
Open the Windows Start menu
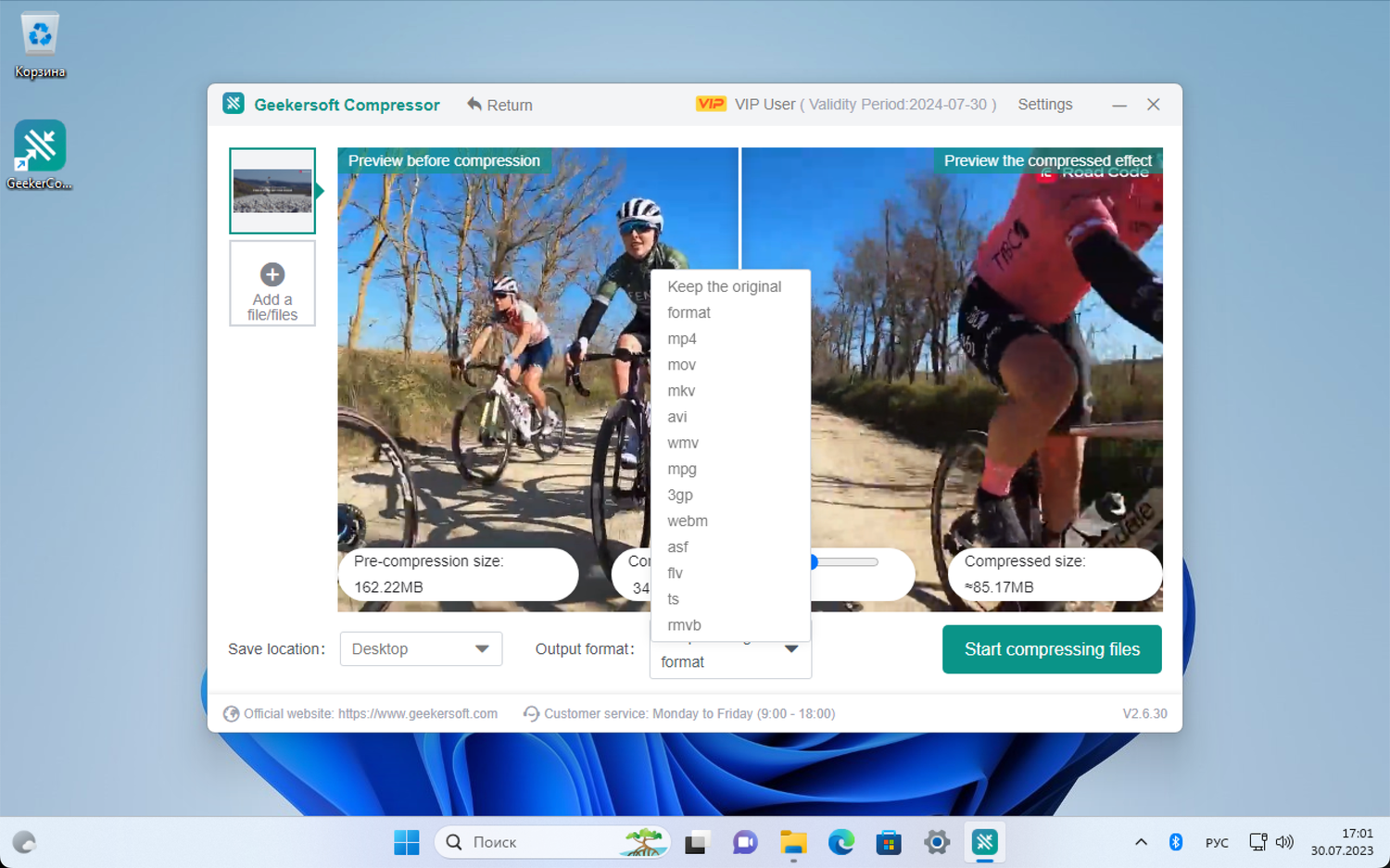click(x=407, y=842)
